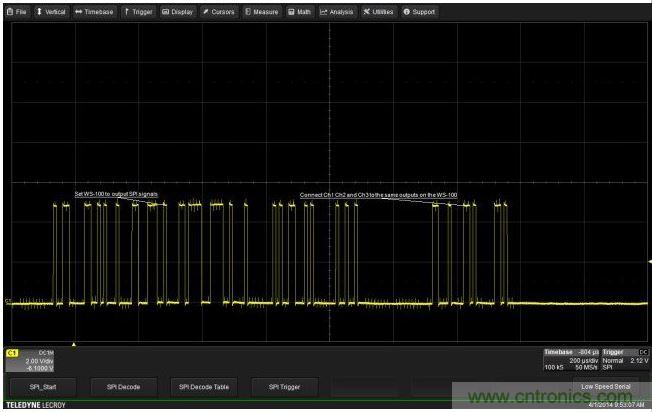Click the Trigger menu icon
The width and height of the screenshot is (652, 412).
[x=126, y=12]
